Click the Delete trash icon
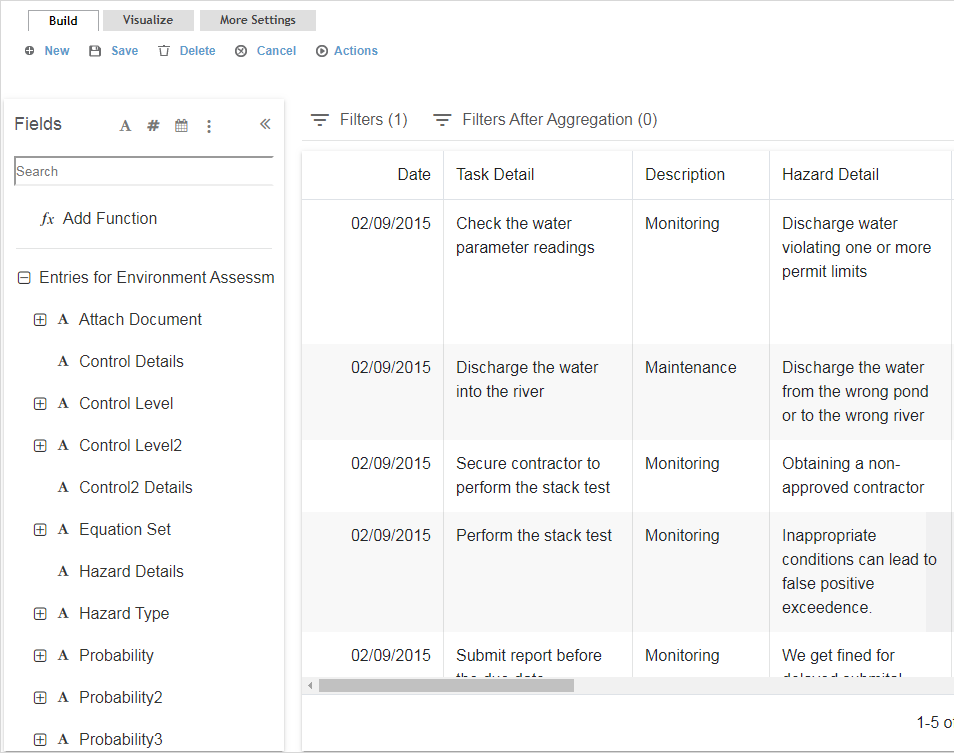The height and width of the screenshot is (753, 954). coord(164,51)
